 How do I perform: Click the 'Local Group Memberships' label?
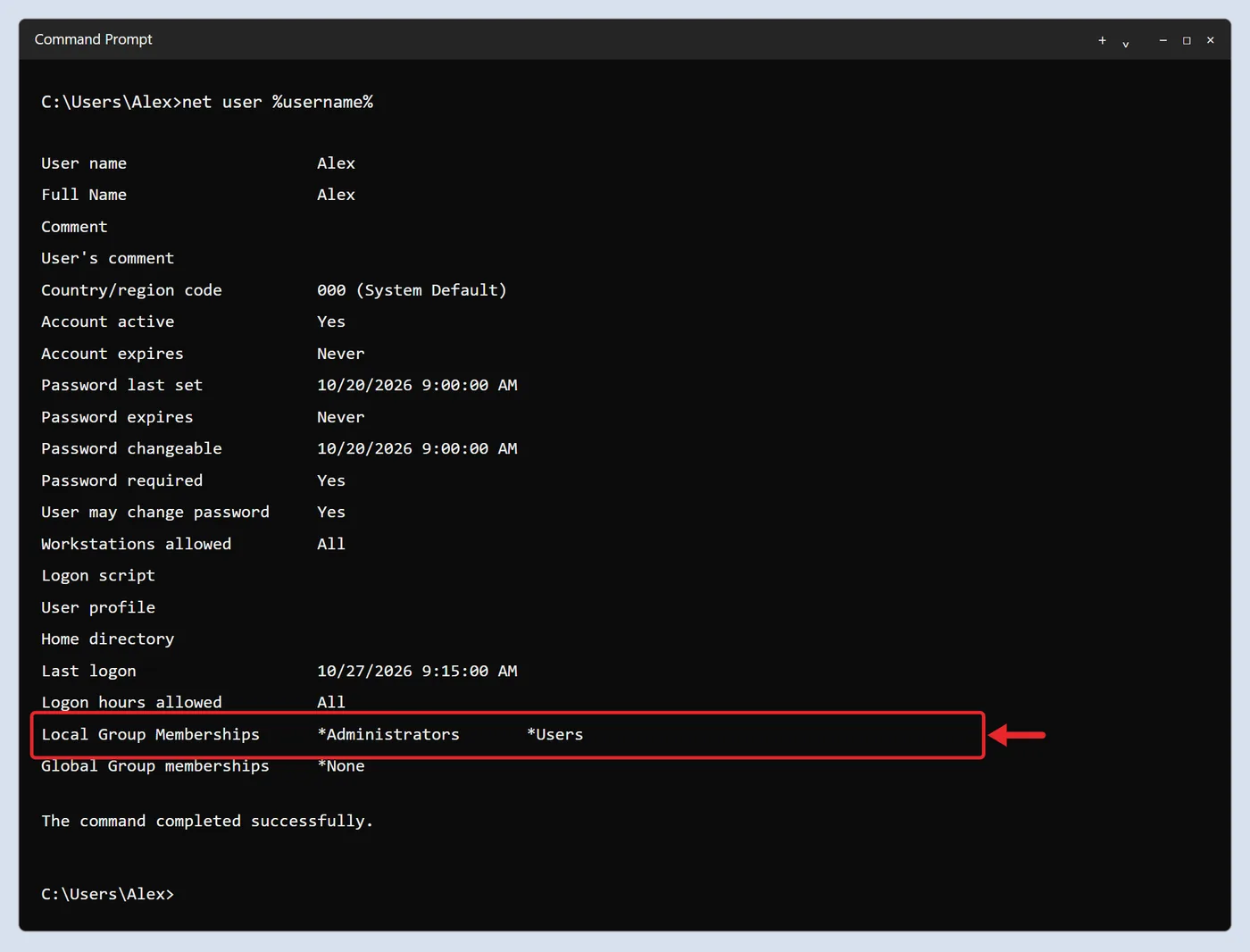point(150,734)
